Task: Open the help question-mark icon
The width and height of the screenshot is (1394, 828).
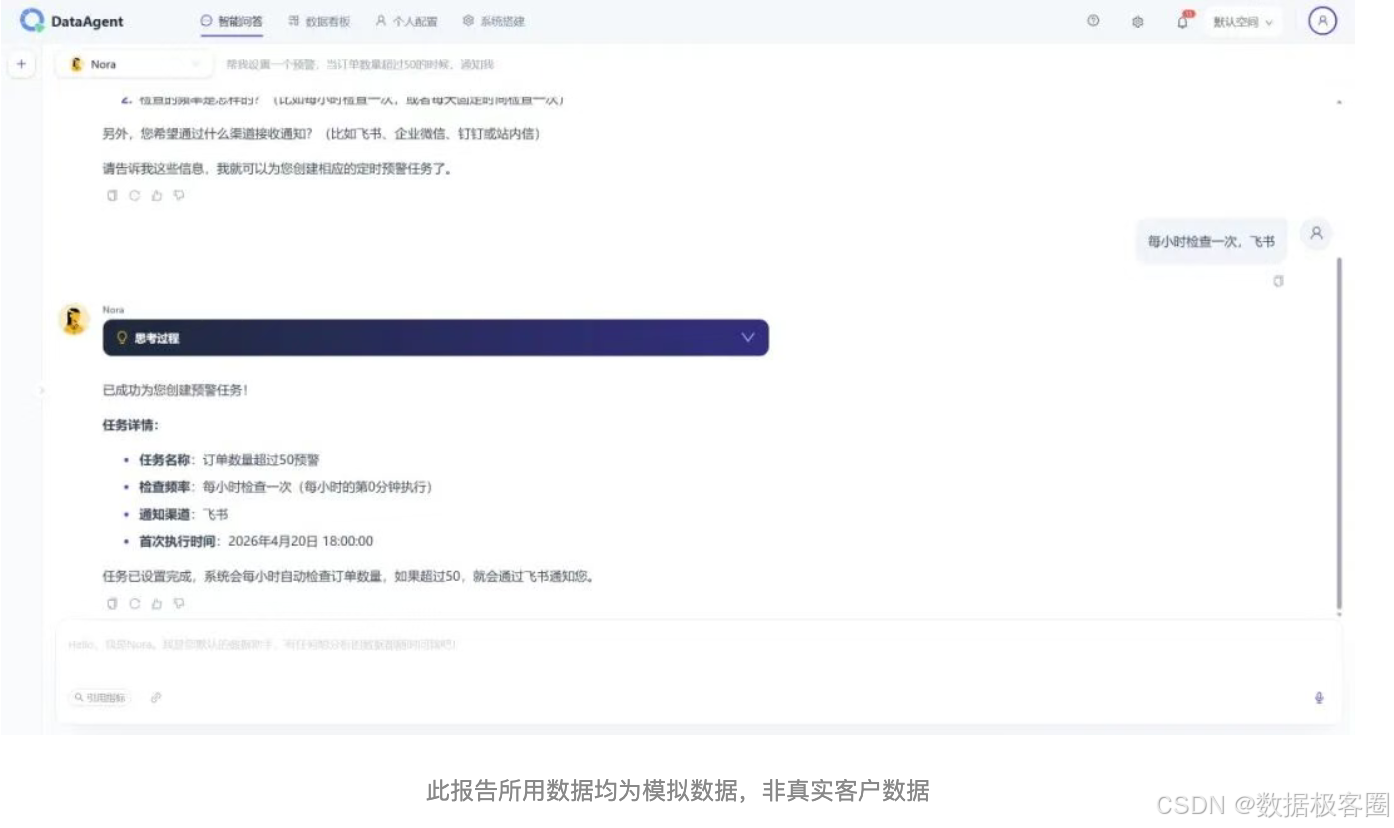Action: tap(1093, 21)
